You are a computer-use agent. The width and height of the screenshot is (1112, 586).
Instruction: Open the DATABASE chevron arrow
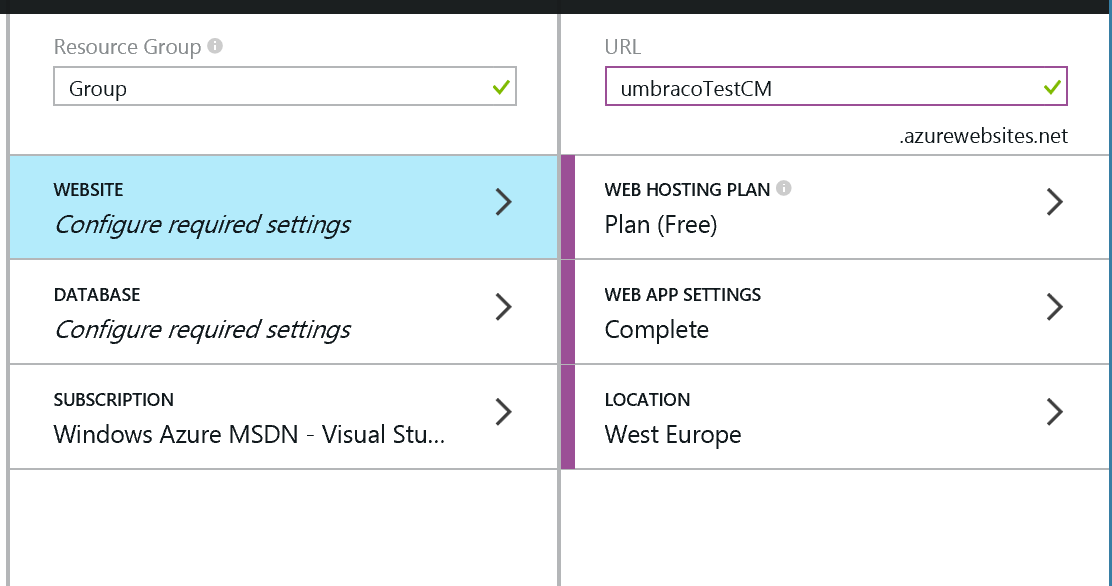click(x=504, y=307)
